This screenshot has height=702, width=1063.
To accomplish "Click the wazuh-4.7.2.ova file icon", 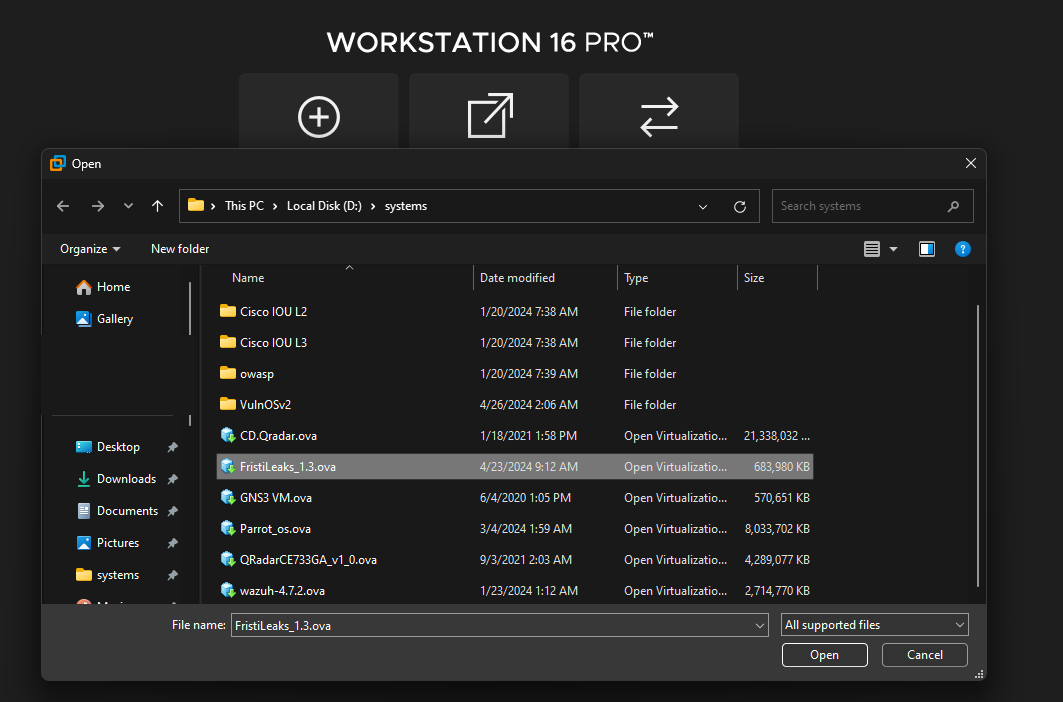I will tap(228, 590).
